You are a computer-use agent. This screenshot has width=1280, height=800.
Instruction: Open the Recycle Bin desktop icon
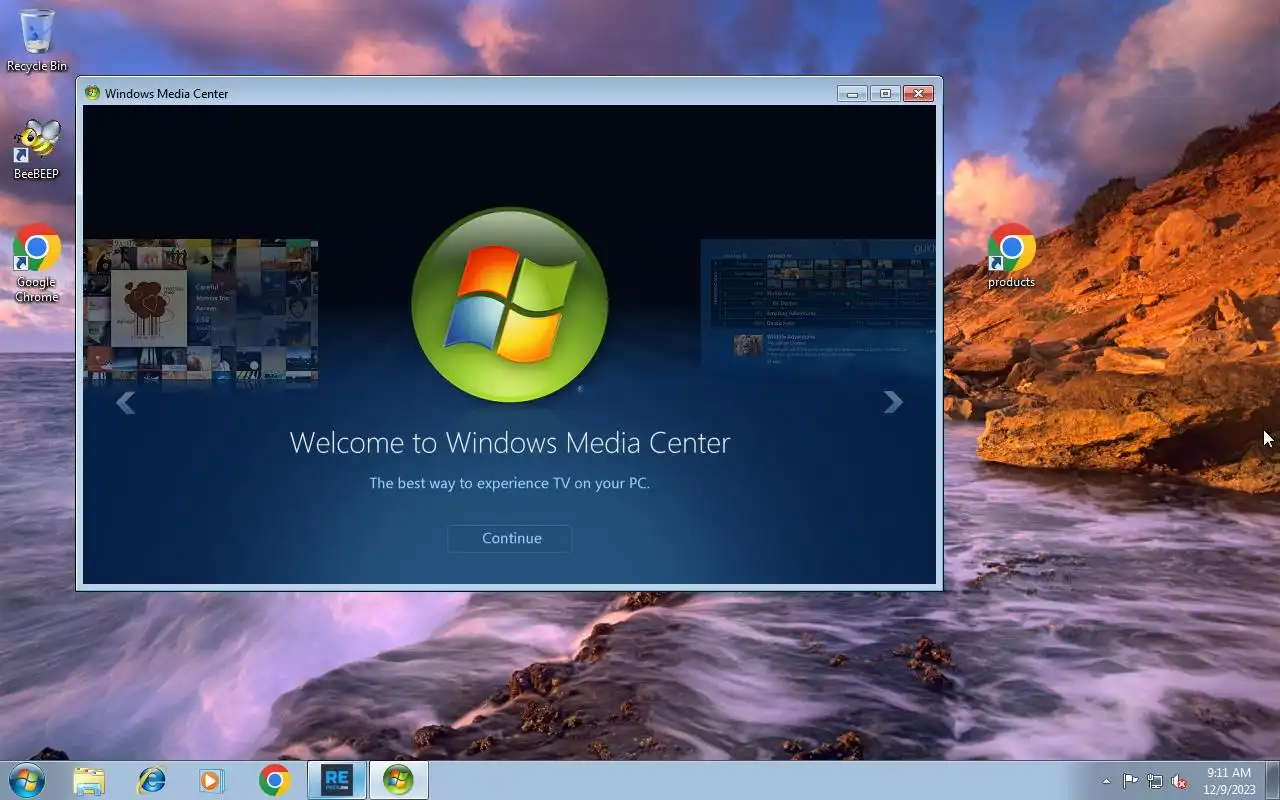point(37,41)
